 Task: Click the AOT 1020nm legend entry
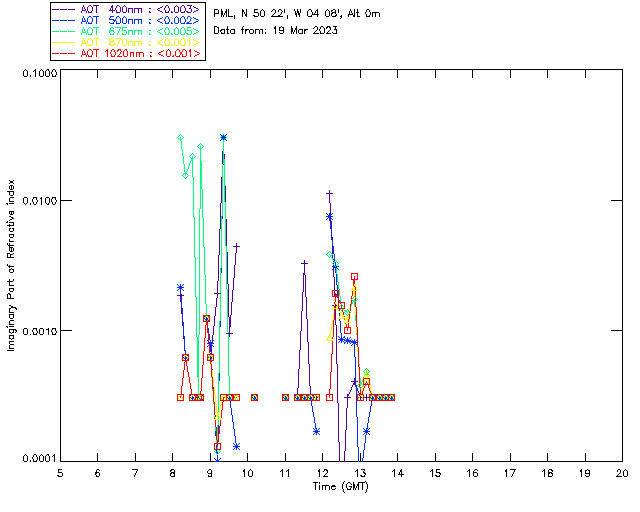pyautogui.click(x=127, y=53)
